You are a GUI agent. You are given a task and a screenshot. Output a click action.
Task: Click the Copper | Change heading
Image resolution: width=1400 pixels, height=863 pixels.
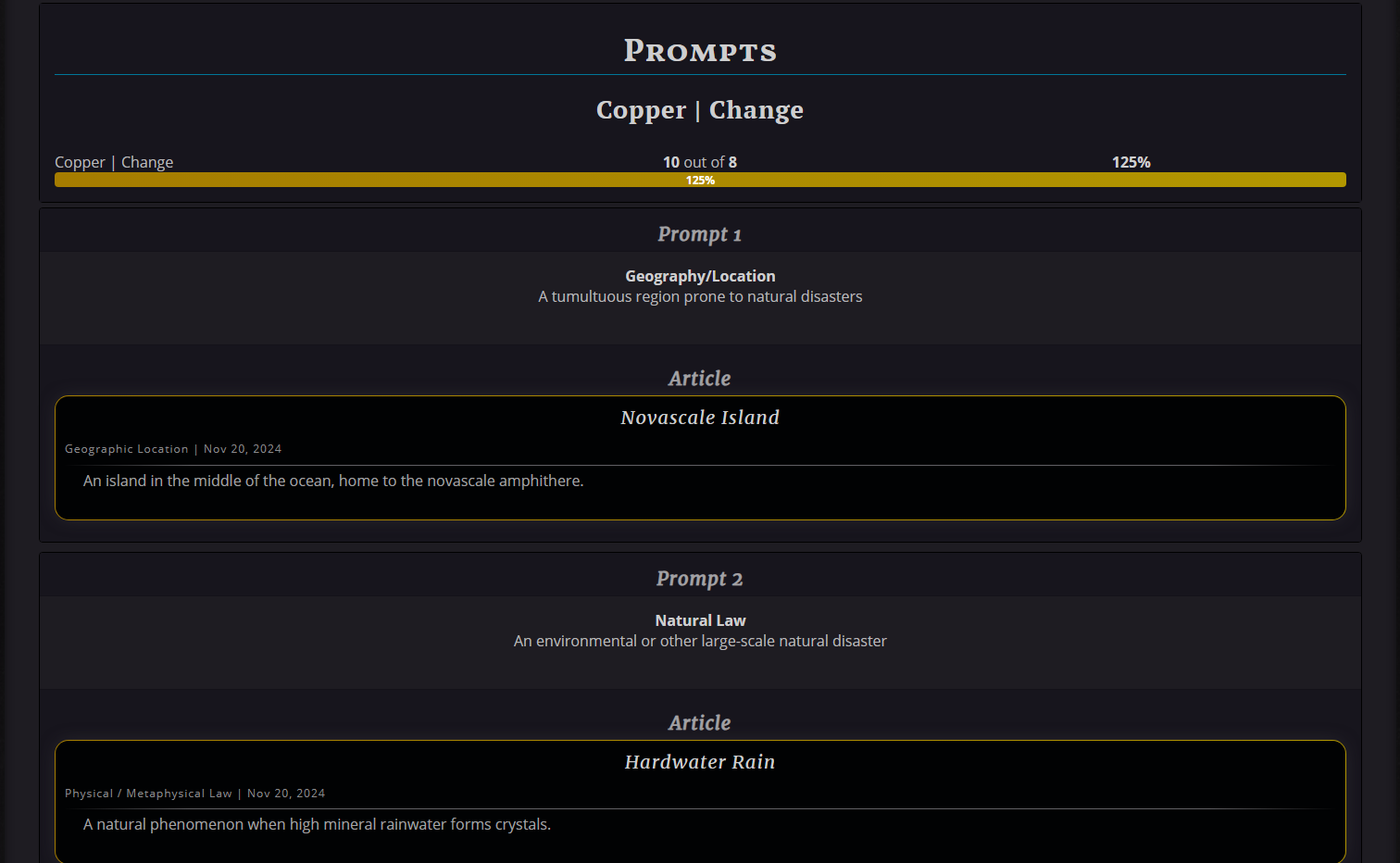coord(700,110)
